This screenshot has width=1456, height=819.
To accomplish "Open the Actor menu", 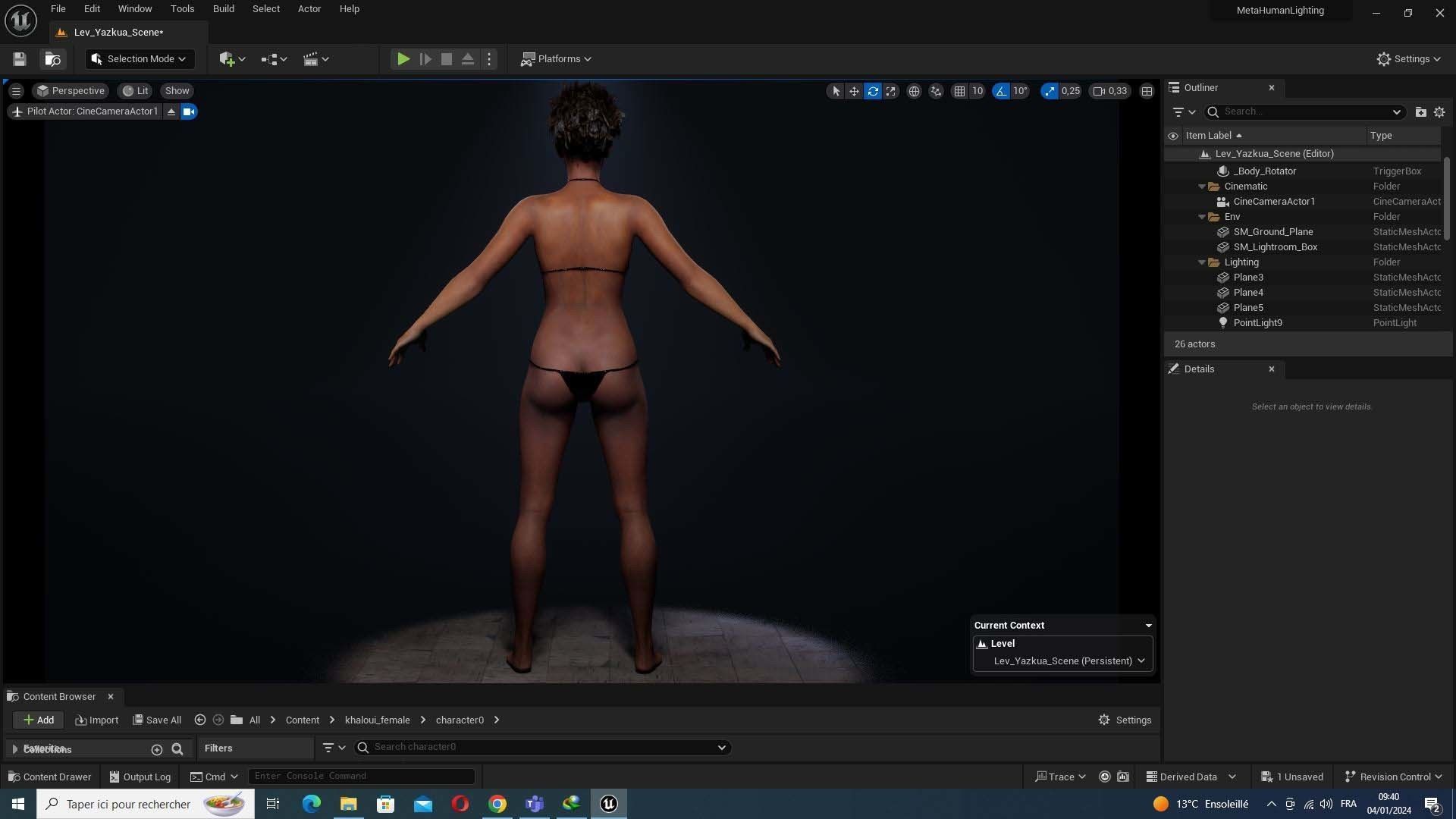I will (x=309, y=9).
